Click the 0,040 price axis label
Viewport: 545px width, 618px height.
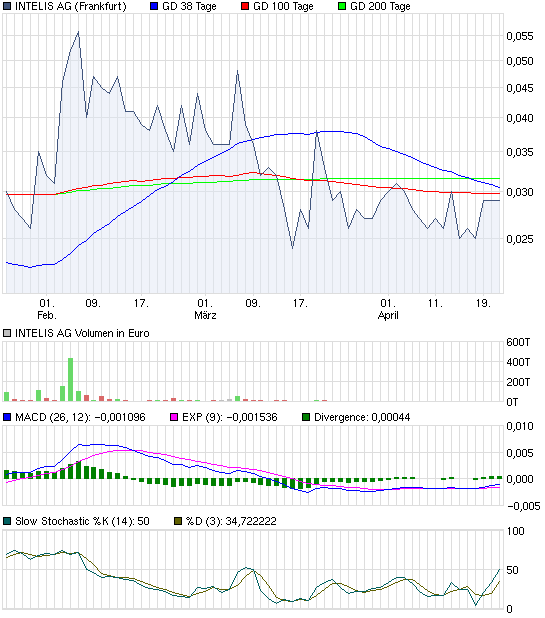pyautogui.click(x=520, y=118)
